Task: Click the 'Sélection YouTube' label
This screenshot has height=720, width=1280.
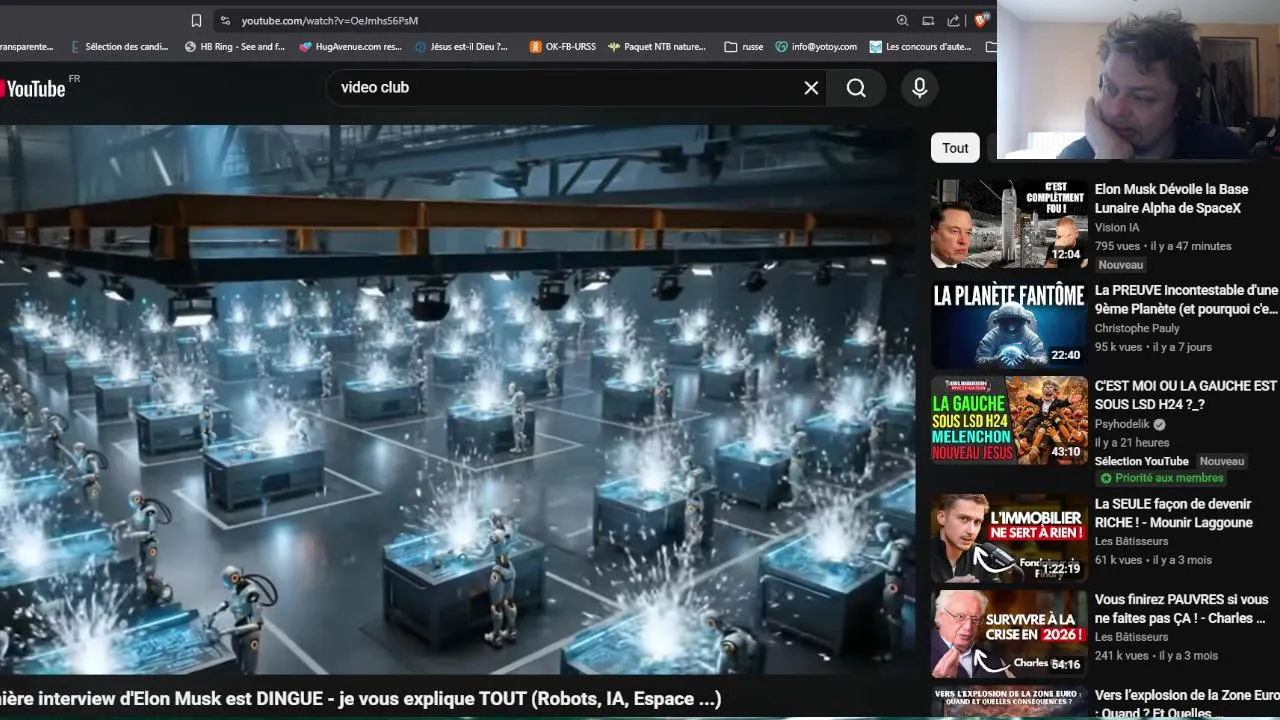Action: coord(1142,461)
